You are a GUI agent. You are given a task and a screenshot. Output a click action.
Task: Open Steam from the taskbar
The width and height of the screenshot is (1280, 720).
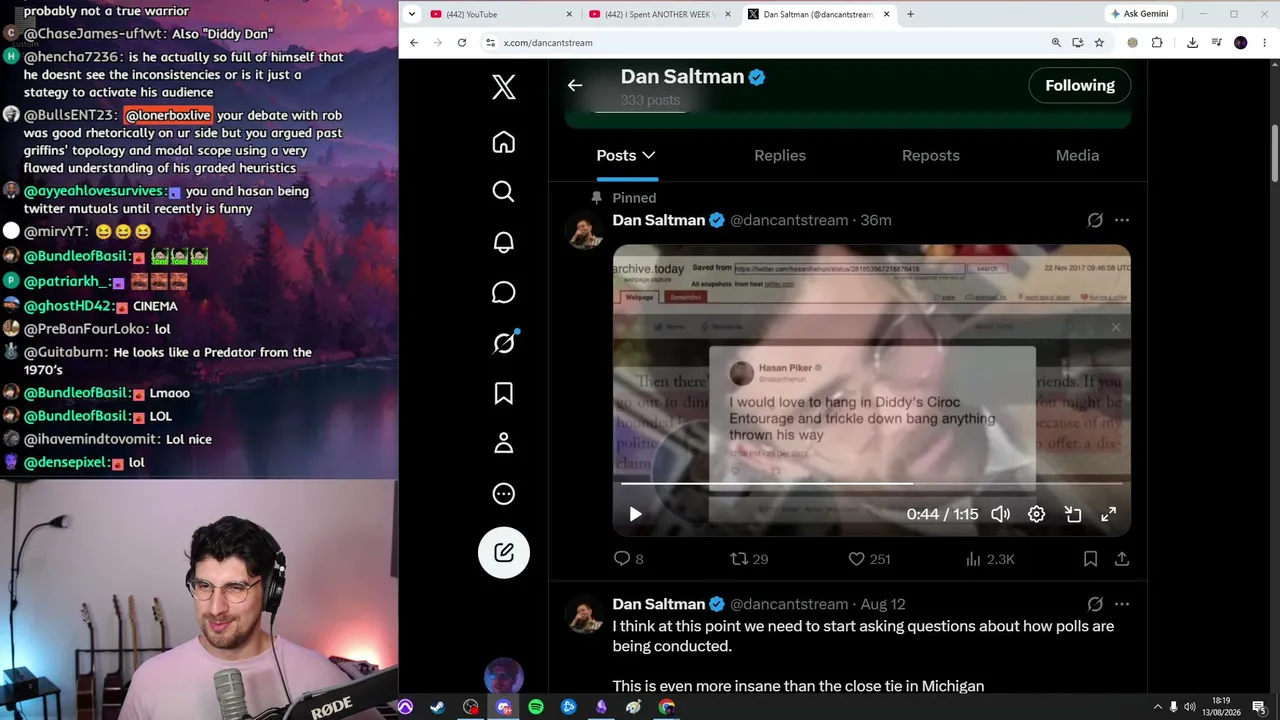438,707
